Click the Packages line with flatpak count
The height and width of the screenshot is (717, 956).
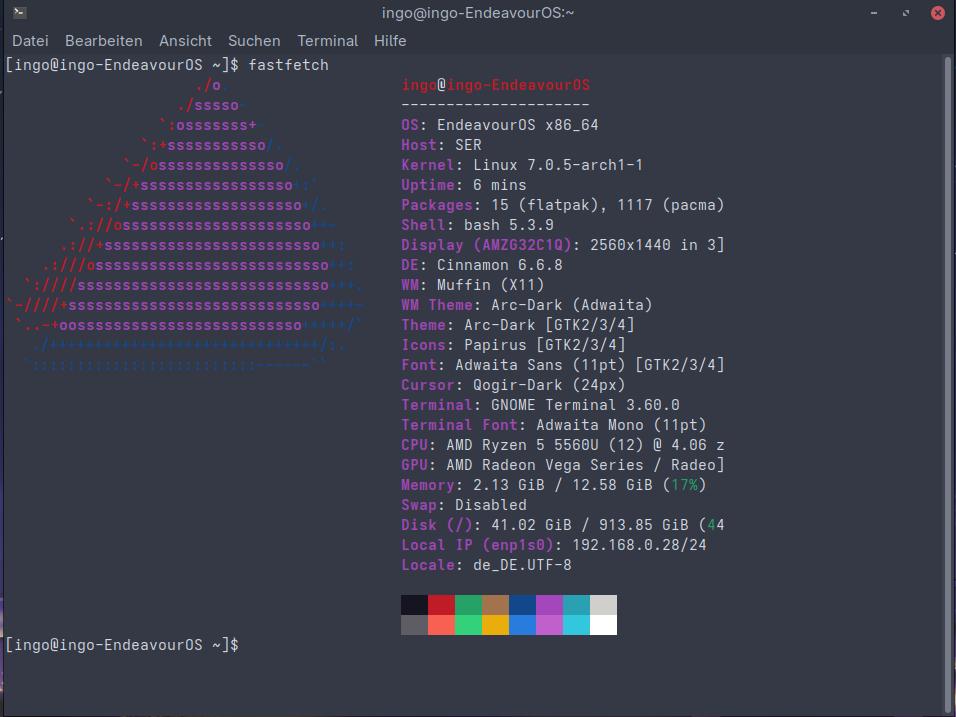click(x=563, y=205)
